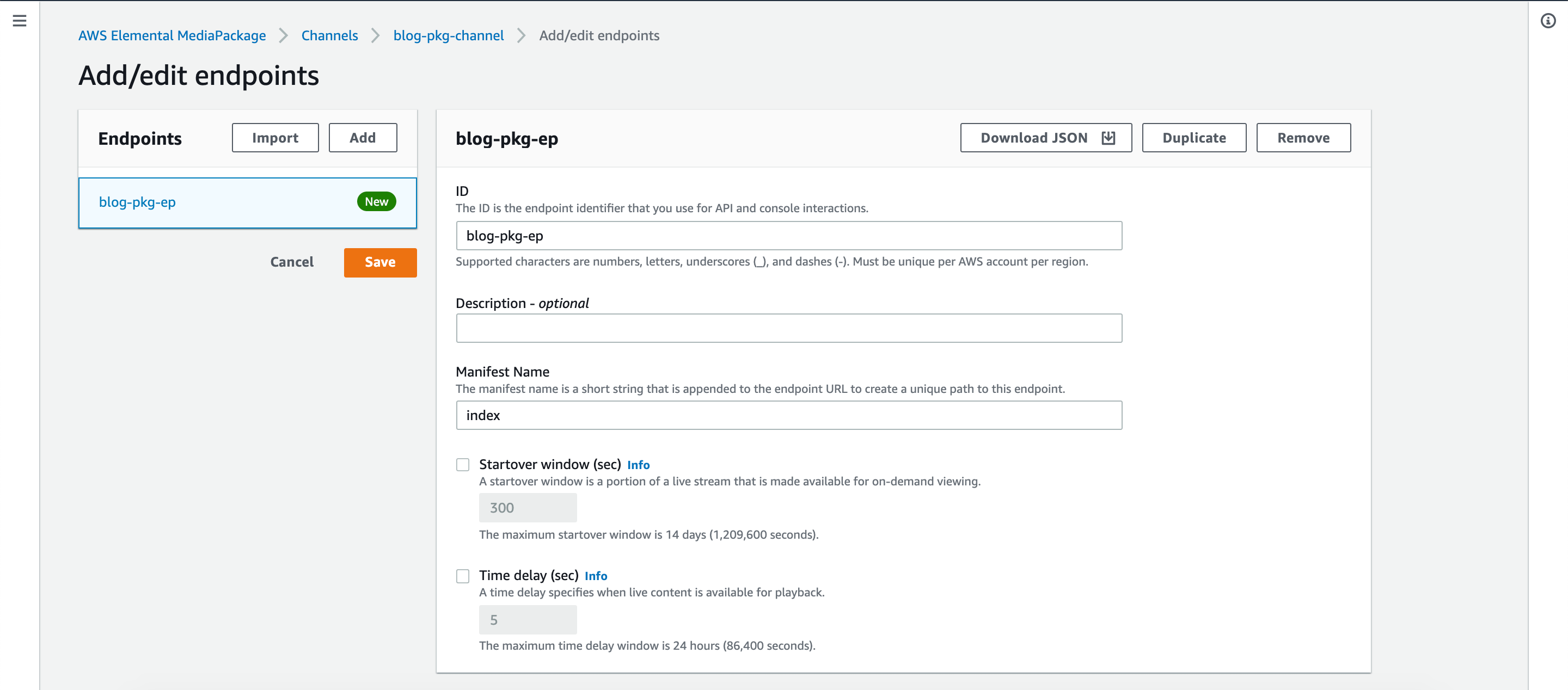1568x690 pixels.
Task: Navigate to Channels breadcrumb
Action: pyautogui.click(x=329, y=35)
